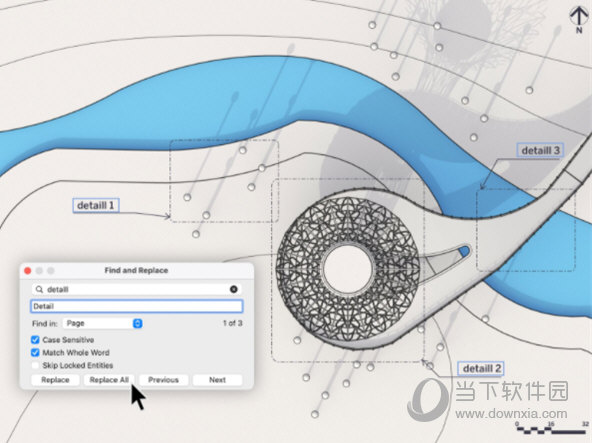The width and height of the screenshot is (592, 443).
Task: Select the detaill 2 label
Action: point(481,368)
